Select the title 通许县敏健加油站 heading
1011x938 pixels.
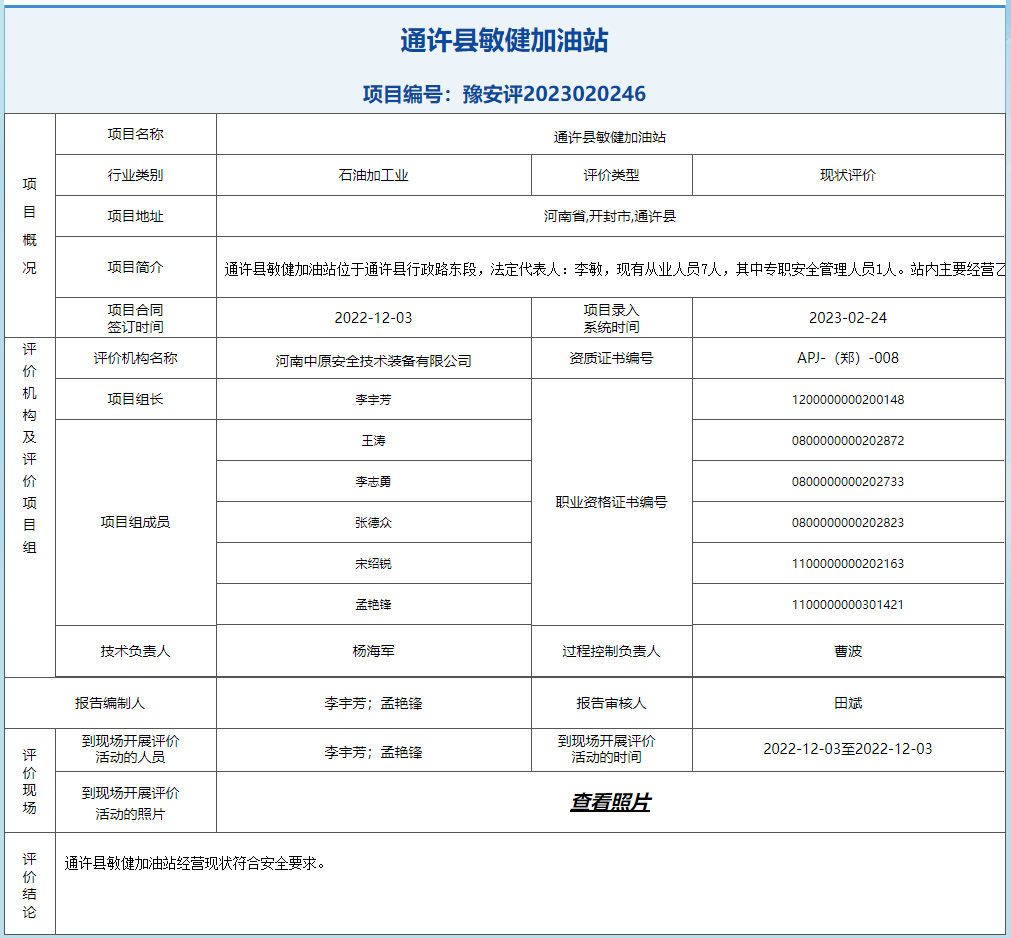tap(504, 41)
